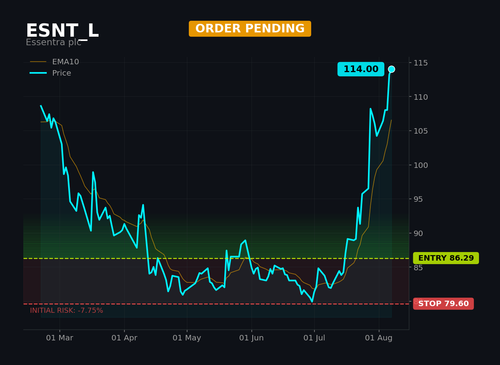Click the INITIAL RISK: -7.75% text
Image resolution: width=500 pixels, height=365 pixels.
[x=66, y=310]
